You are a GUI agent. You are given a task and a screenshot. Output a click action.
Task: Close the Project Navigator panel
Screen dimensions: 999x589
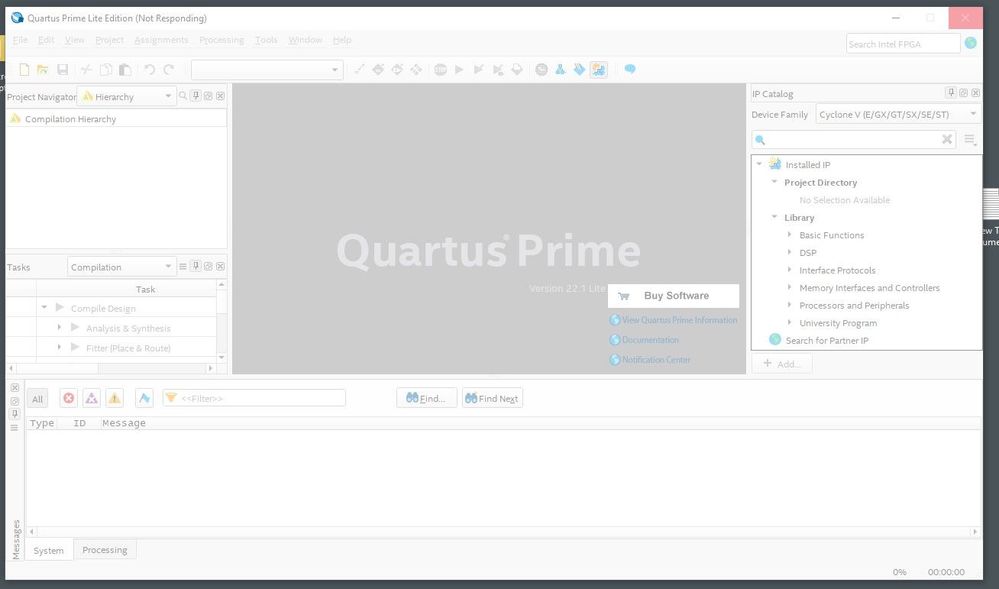point(220,96)
